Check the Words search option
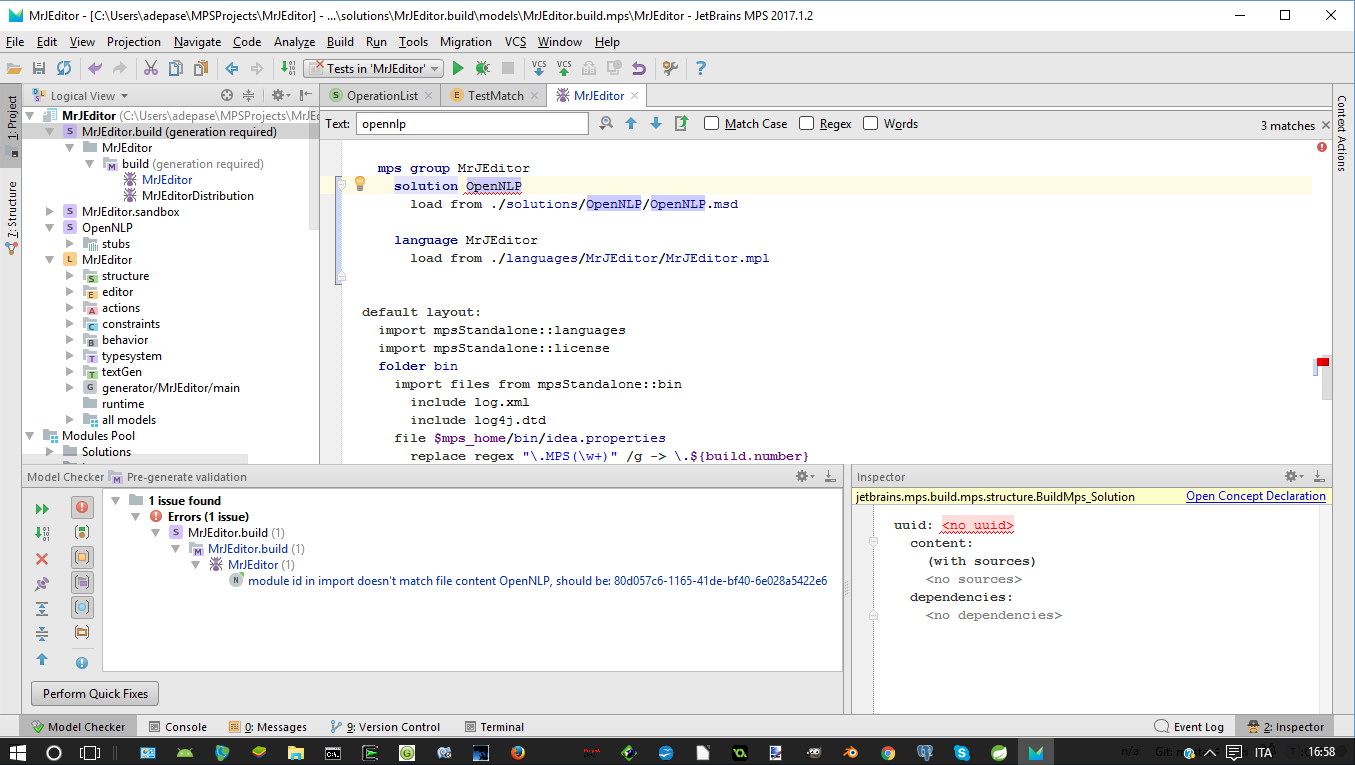Image resolution: width=1355 pixels, height=765 pixels. [x=871, y=124]
